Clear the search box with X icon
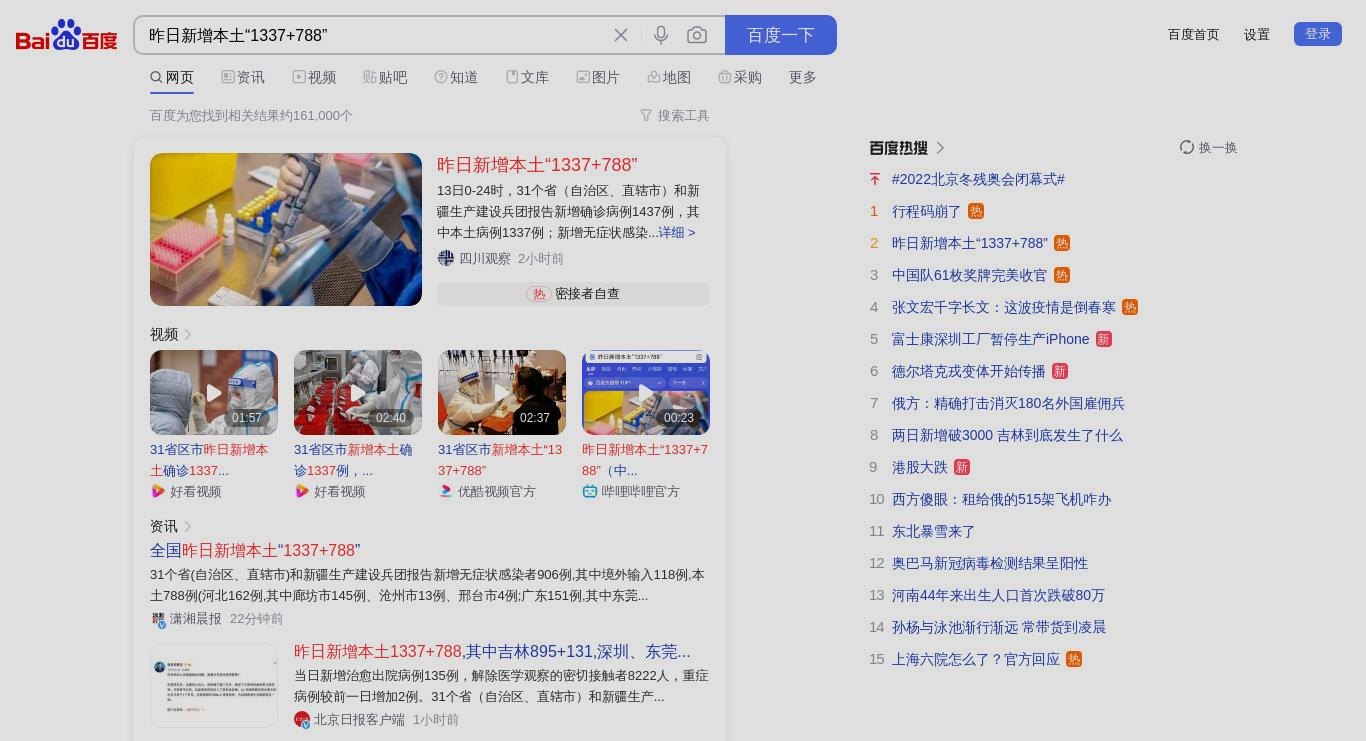The height and width of the screenshot is (741, 1366). [x=621, y=35]
